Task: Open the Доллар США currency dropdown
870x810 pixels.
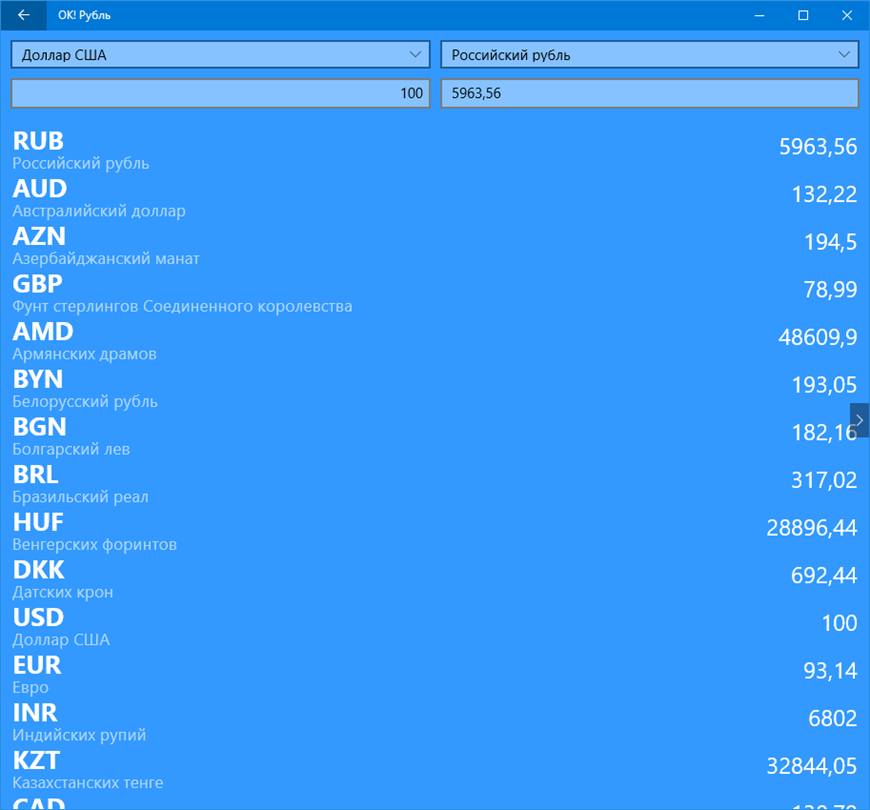Action: point(220,54)
